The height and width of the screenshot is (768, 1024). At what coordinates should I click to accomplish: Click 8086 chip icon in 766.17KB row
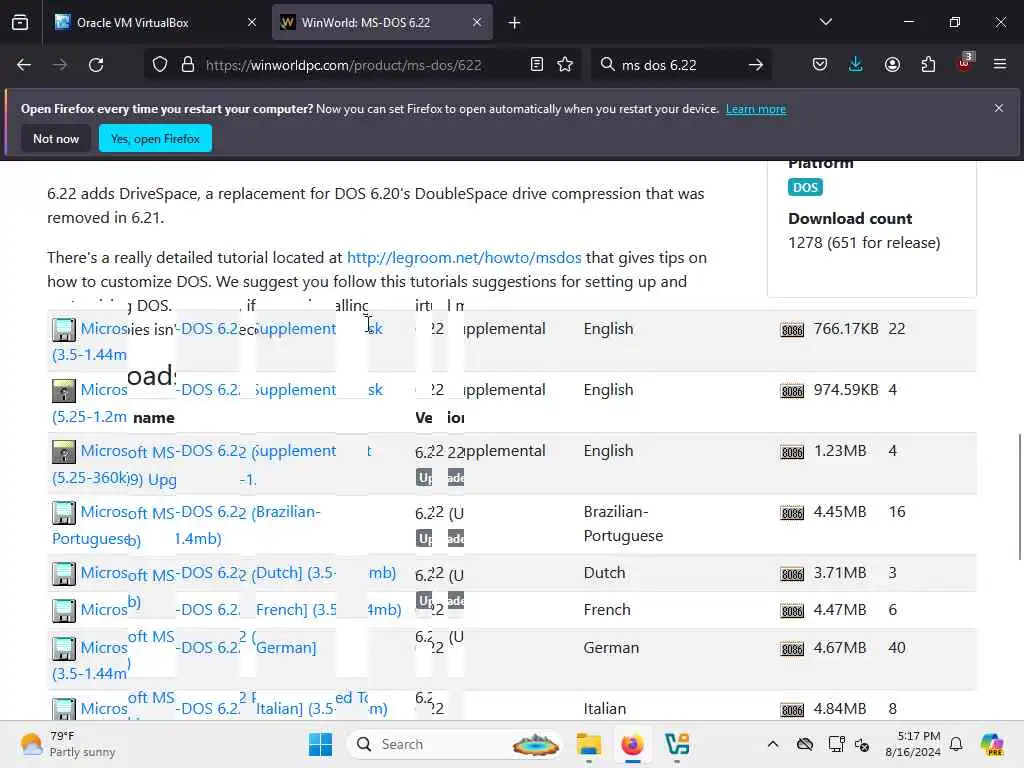point(792,330)
